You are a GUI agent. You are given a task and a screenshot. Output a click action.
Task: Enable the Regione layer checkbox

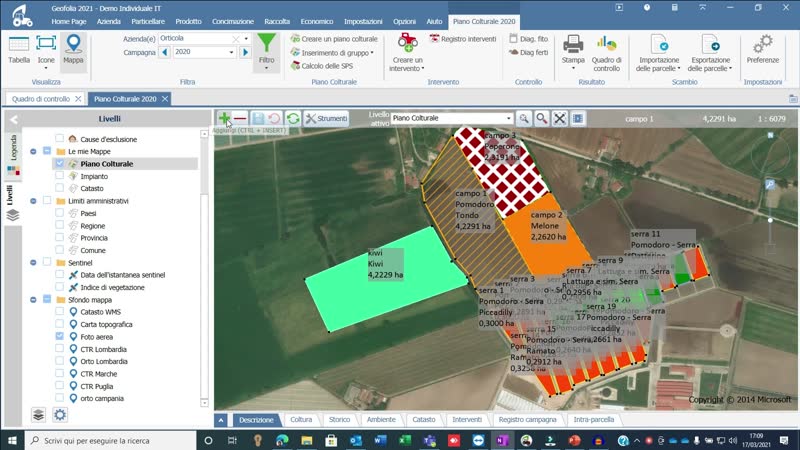(x=60, y=225)
